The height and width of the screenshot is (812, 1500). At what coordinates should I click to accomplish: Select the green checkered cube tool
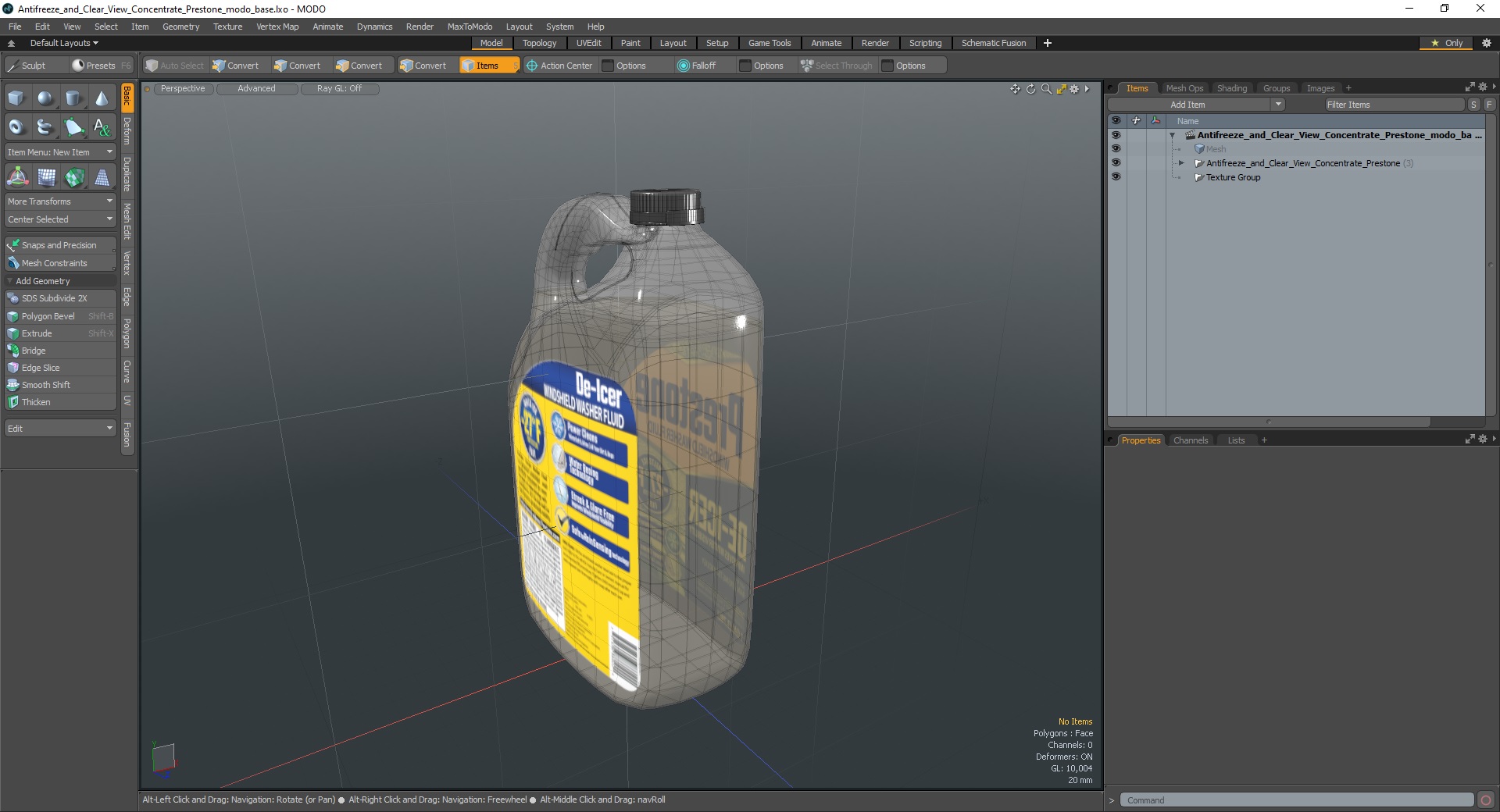pos(74,178)
